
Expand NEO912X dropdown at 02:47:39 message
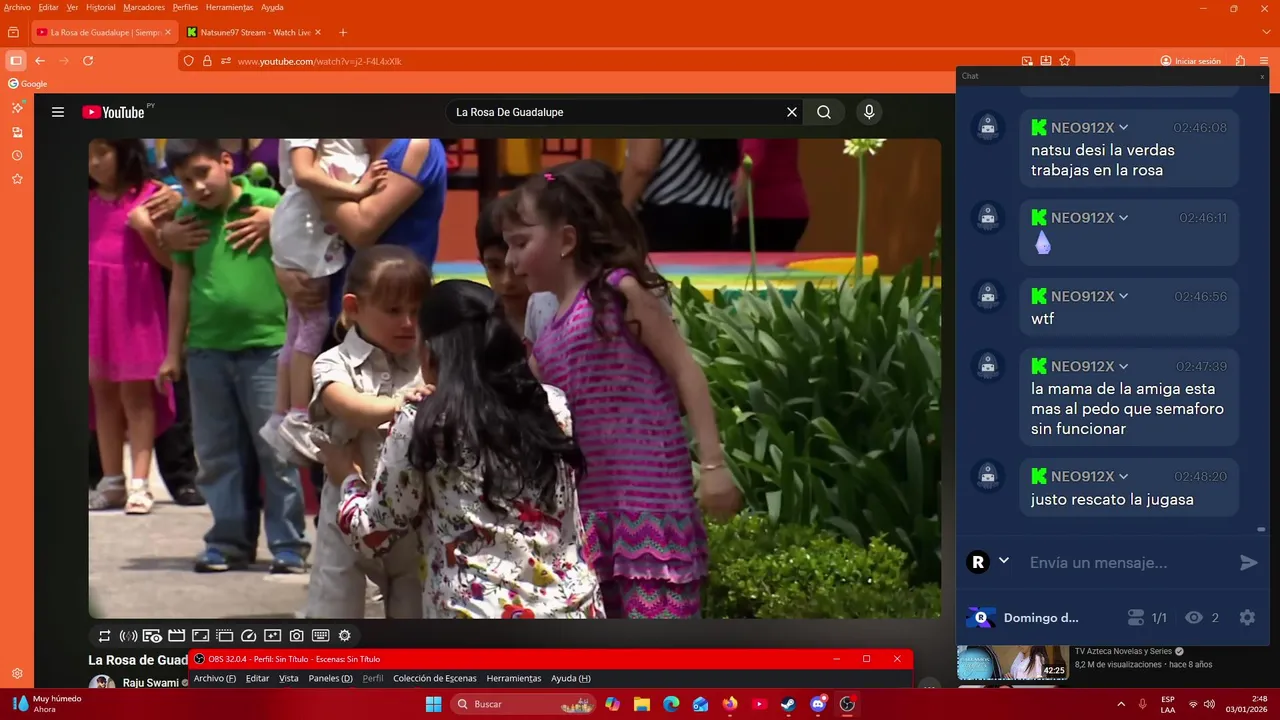(1123, 367)
